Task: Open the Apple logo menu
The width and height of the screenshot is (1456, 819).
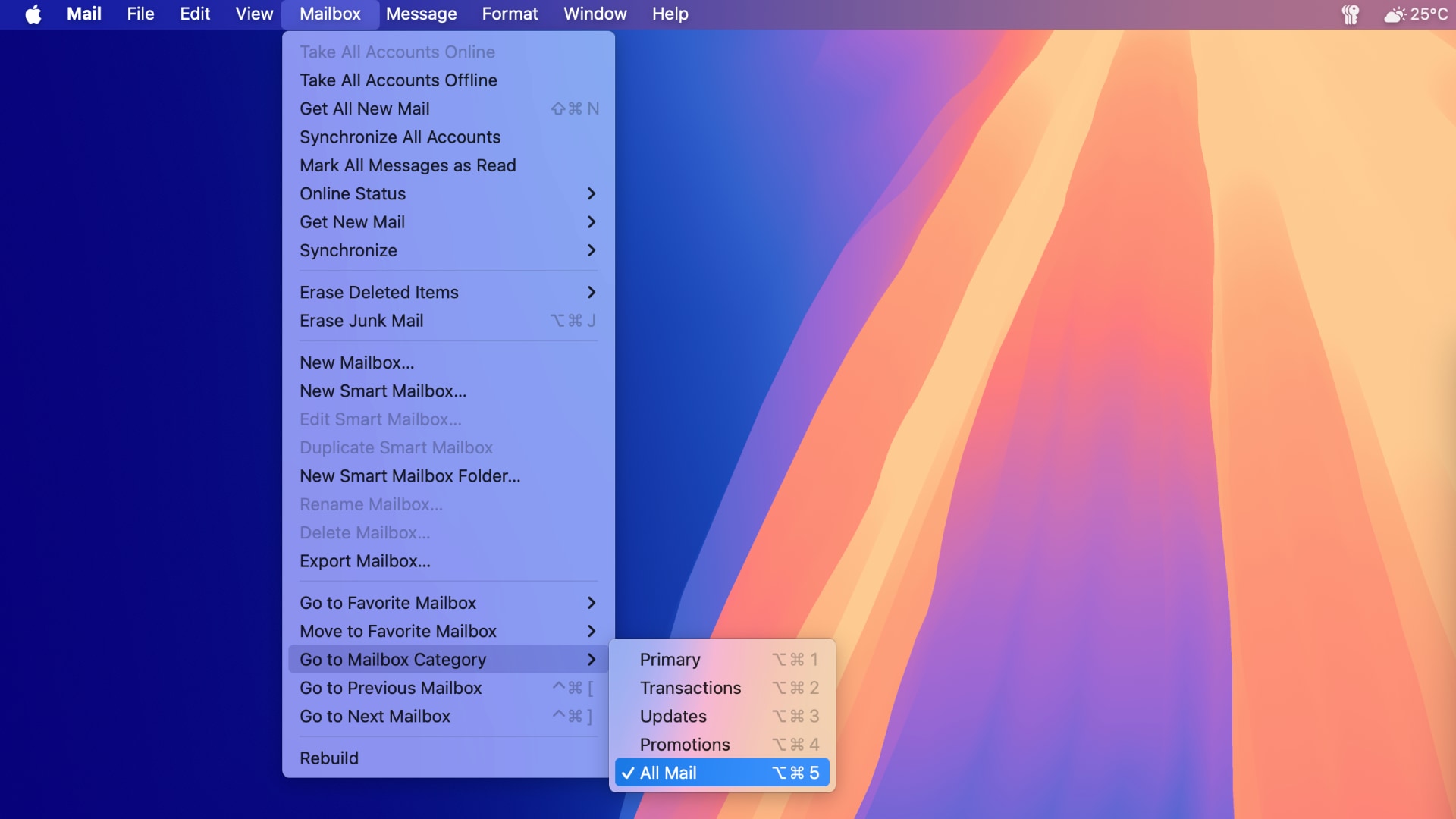Action: coord(33,14)
